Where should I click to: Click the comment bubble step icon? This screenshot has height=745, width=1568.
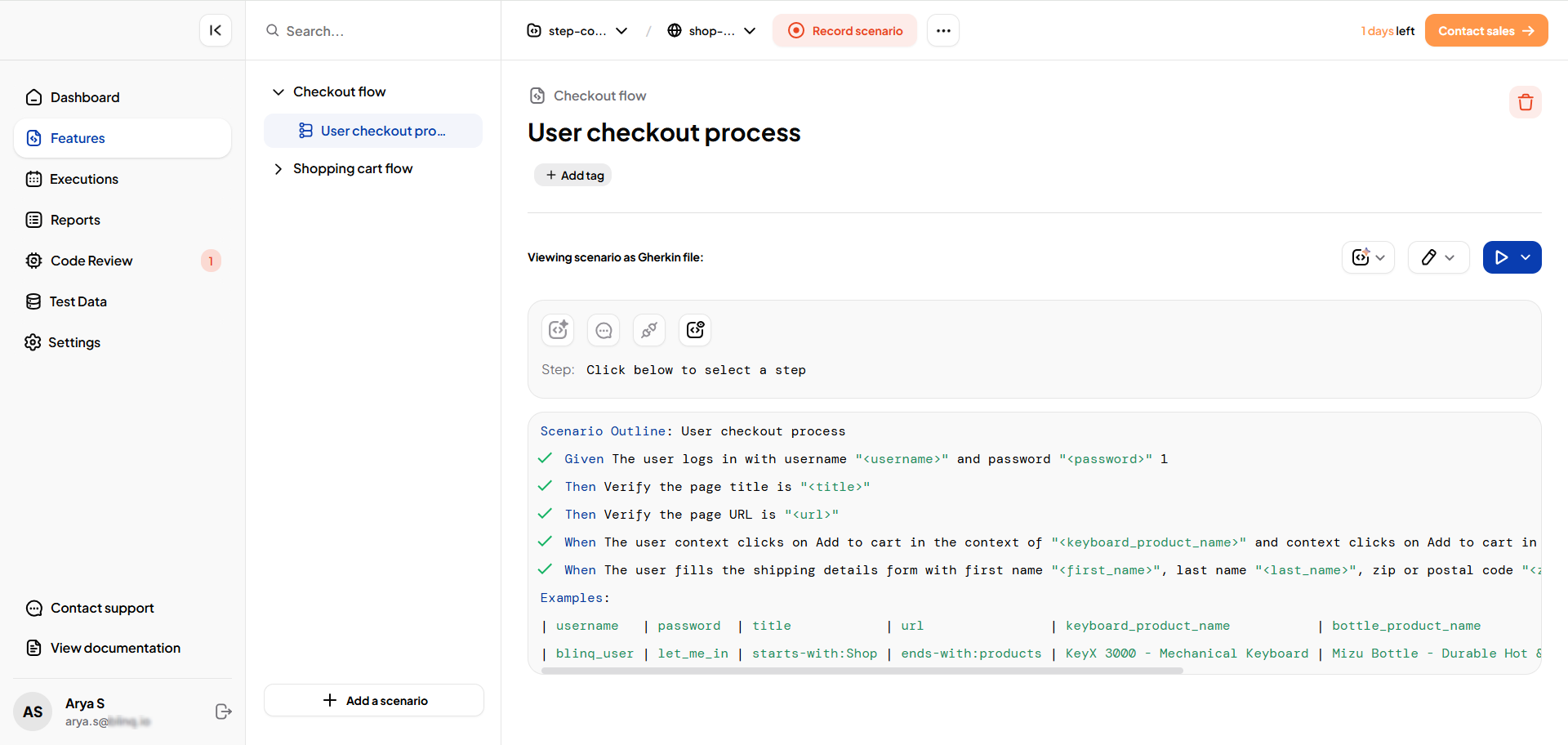coord(604,330)
